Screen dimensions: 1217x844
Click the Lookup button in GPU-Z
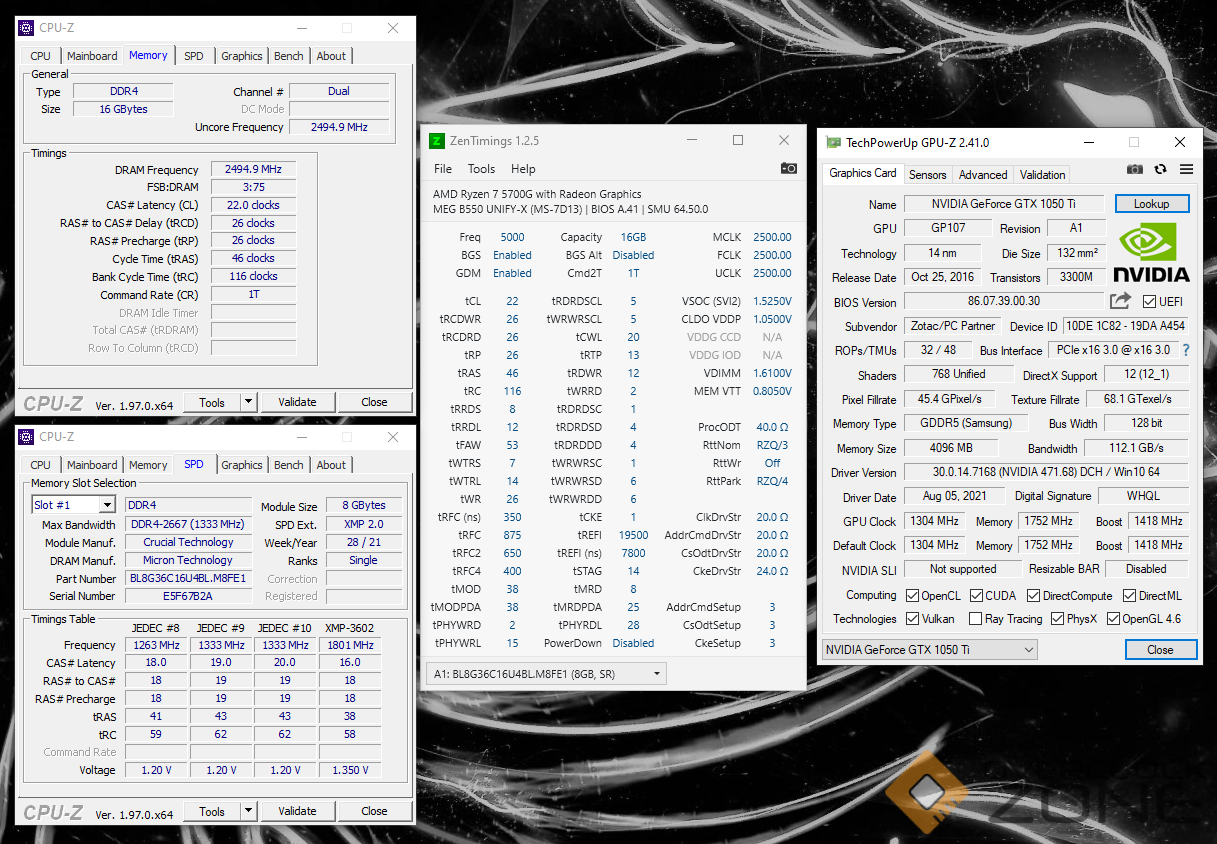1151,204
